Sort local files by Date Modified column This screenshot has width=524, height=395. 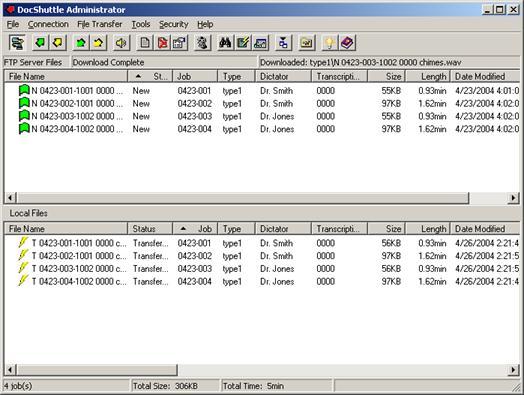(x=485, y=229)
